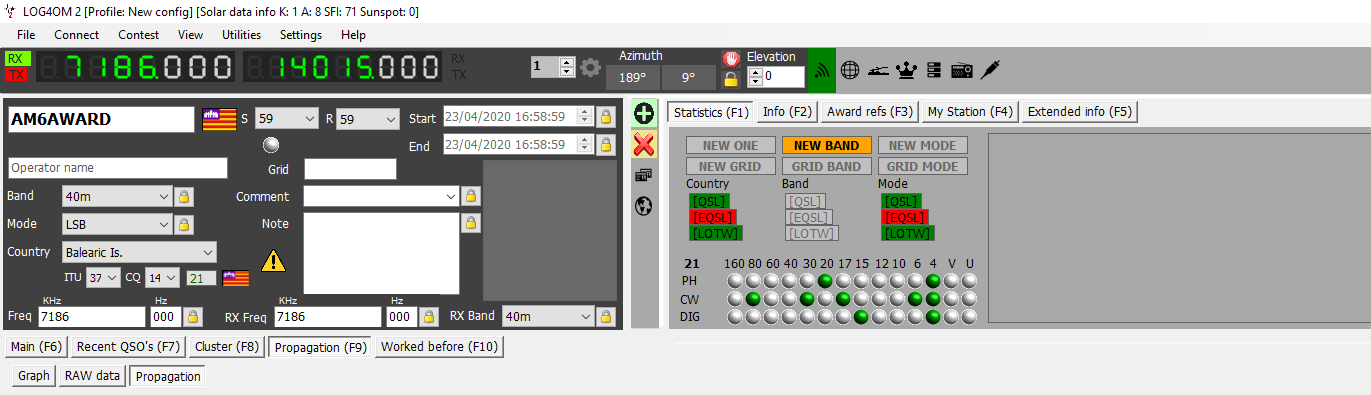Viewport: 1371px width, 395px height.
Task: Toggle the Note field padlock
Action: coord(470,223)
